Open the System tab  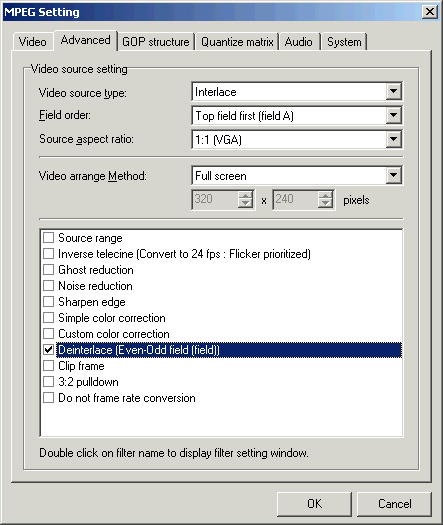344,42
